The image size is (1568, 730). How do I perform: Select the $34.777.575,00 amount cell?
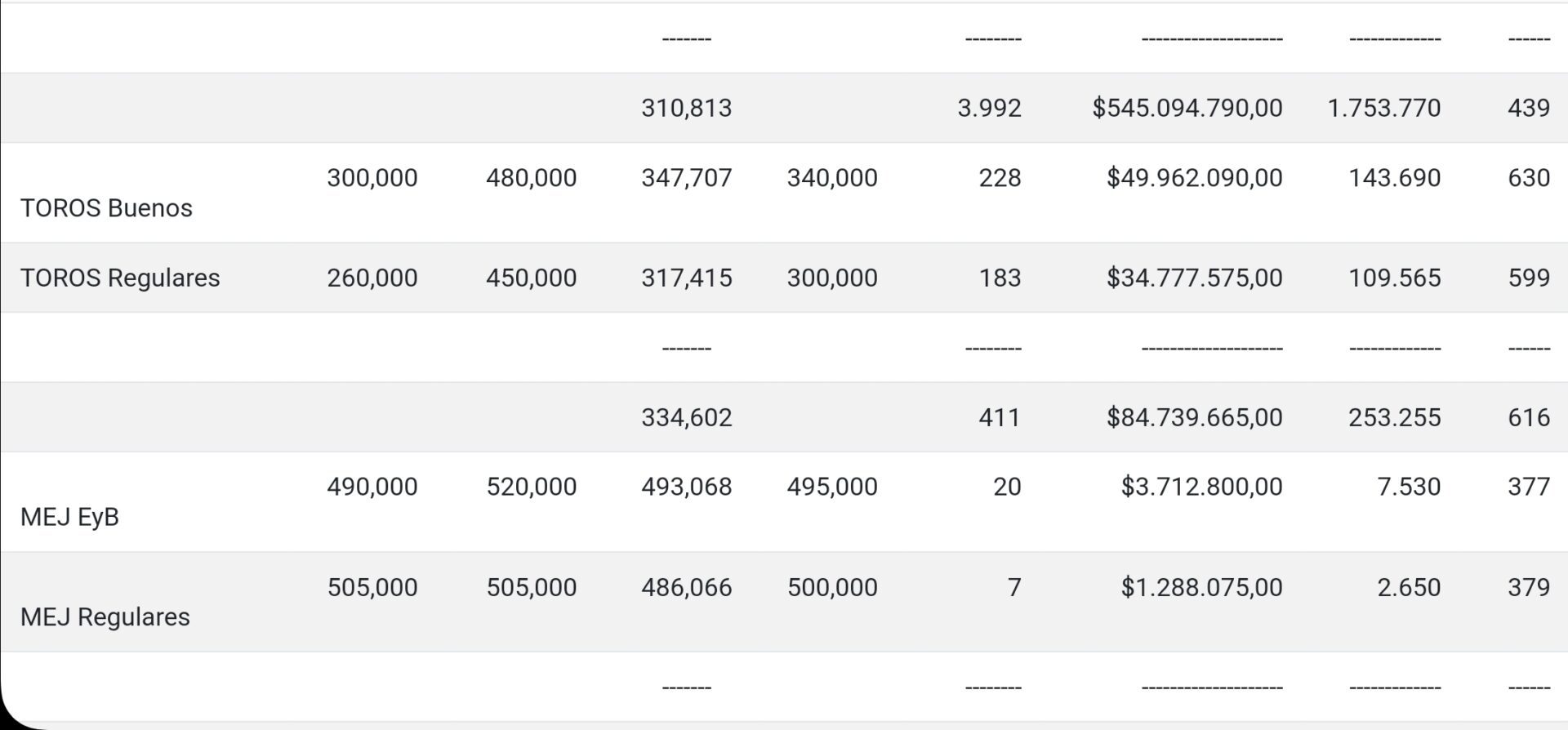point(1194,278)
